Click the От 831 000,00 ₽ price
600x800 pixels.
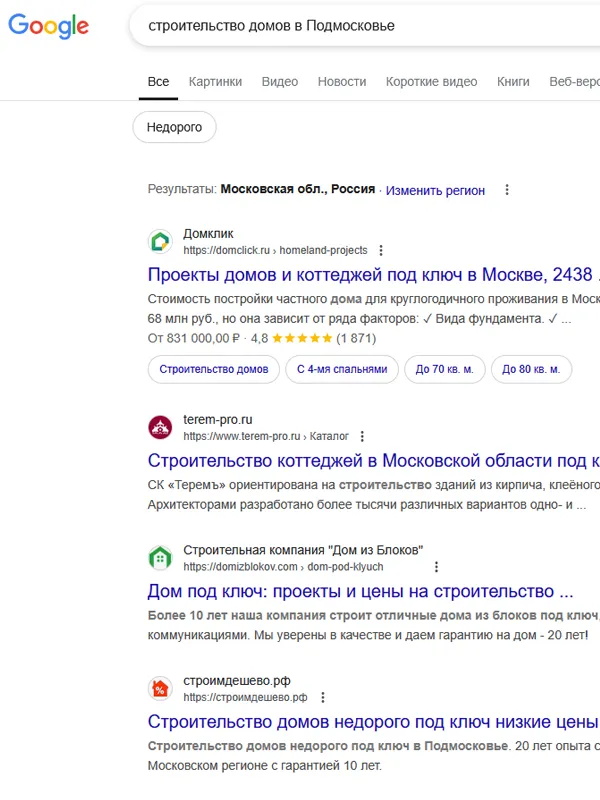tap(193, 338)
